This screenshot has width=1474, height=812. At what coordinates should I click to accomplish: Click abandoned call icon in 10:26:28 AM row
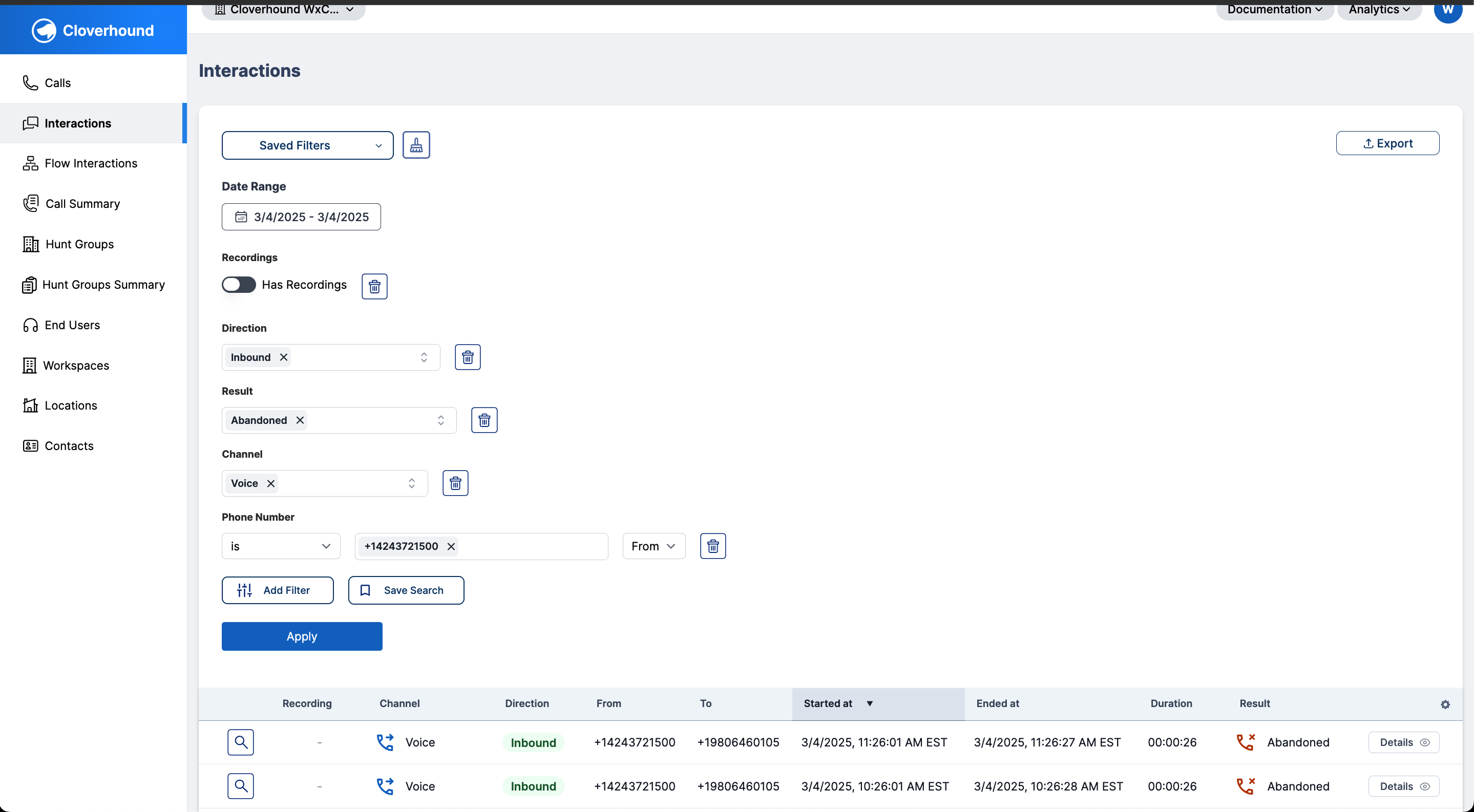point(1246,786)
